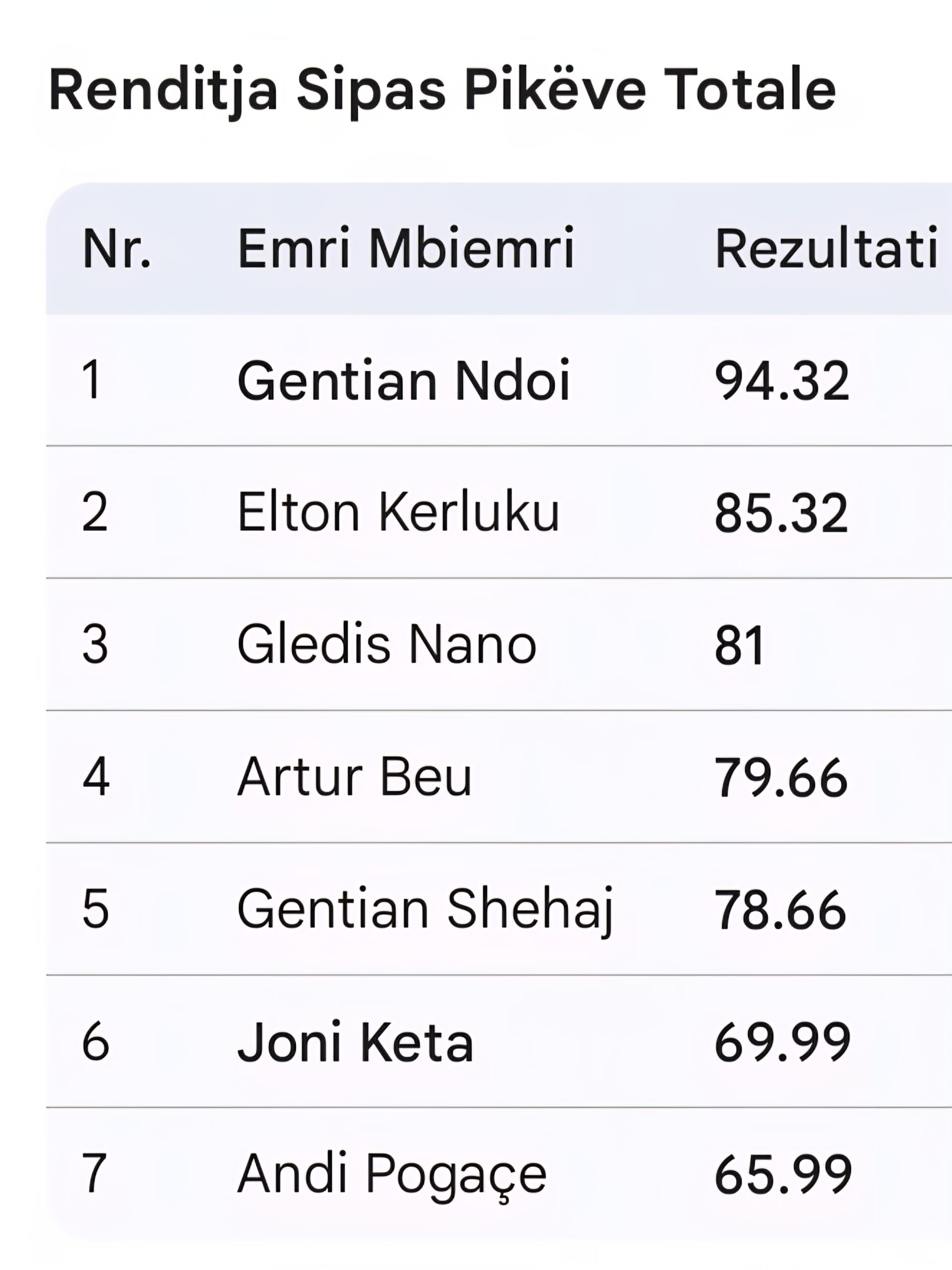Click the "Nr." column header
952x1270 pixels.
(x=117, y=249)
